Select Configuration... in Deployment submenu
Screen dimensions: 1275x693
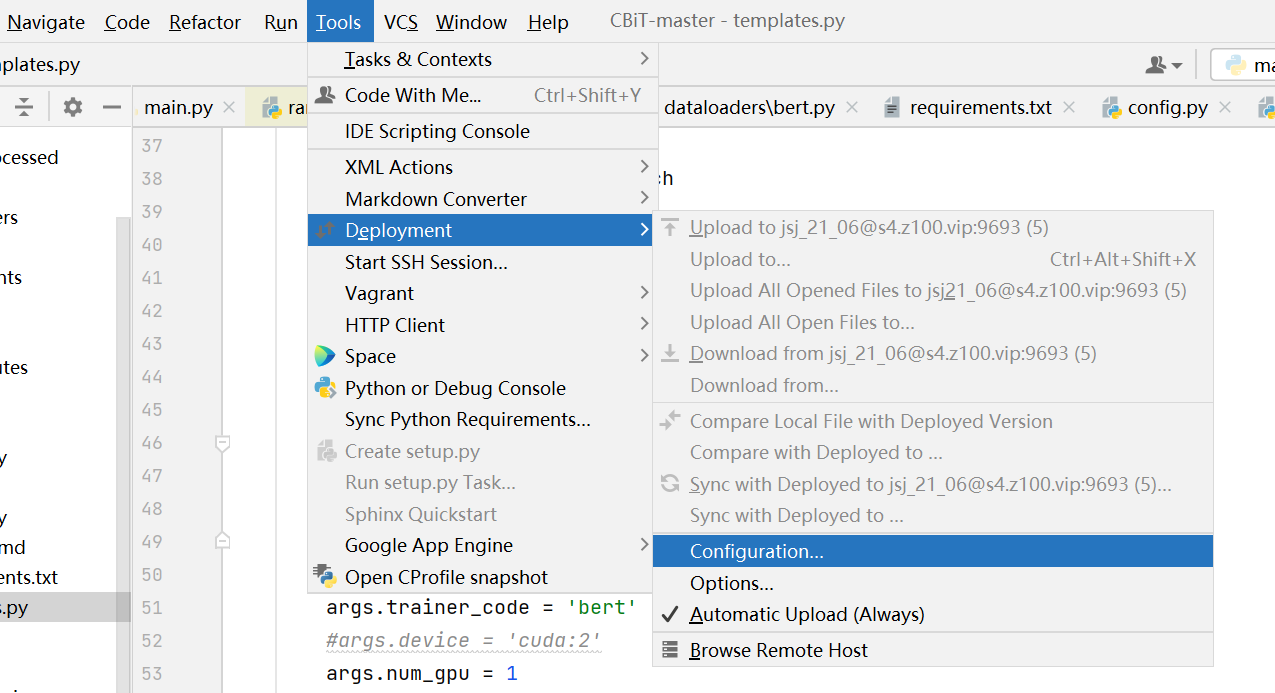pos(757,551)
